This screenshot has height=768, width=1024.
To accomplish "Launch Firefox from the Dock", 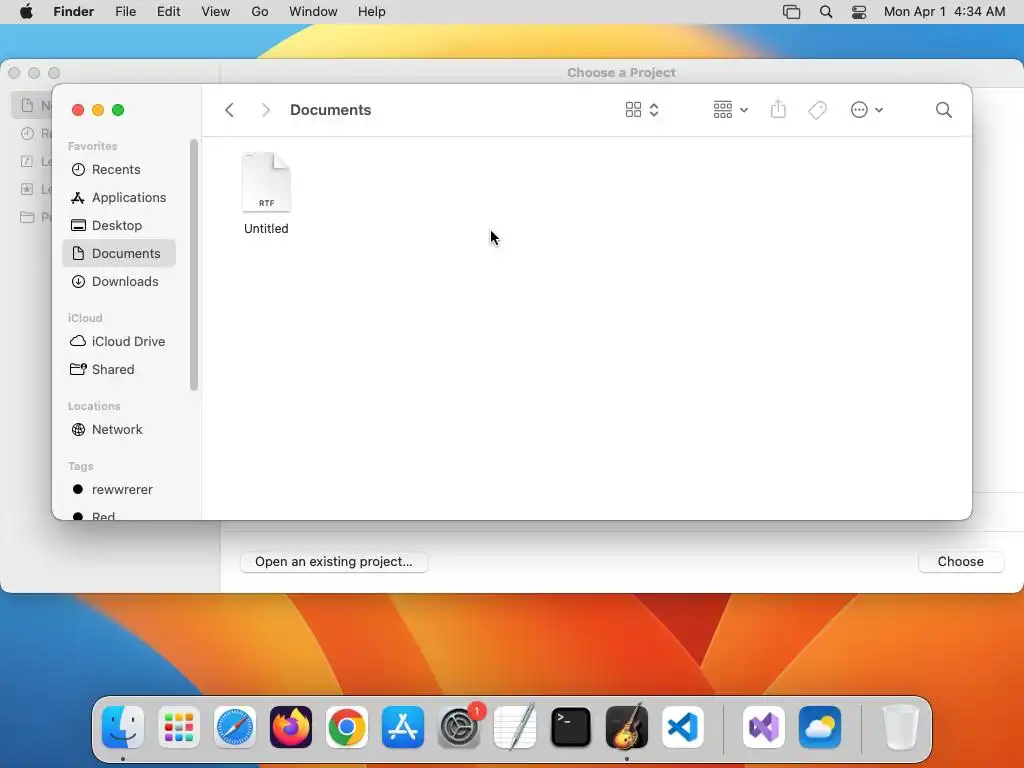I will coord(291,727).
